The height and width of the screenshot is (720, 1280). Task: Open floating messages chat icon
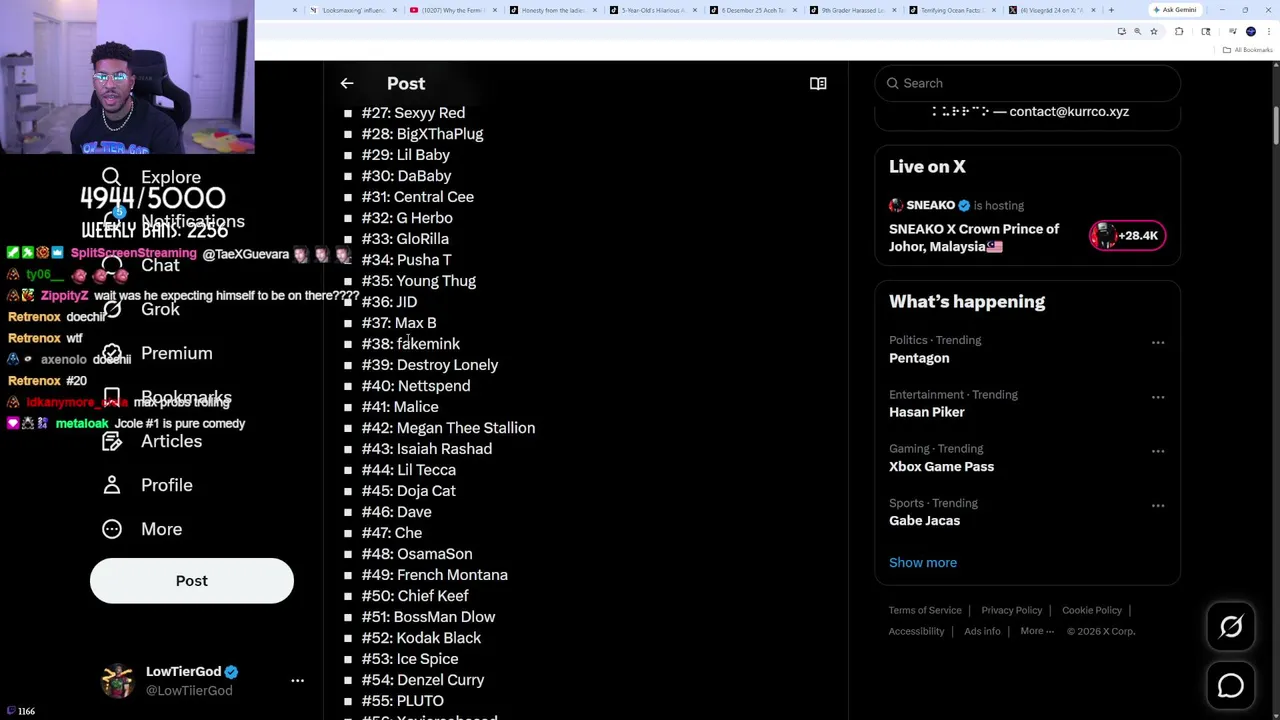pyautogui.click(x=1231, y=685)
